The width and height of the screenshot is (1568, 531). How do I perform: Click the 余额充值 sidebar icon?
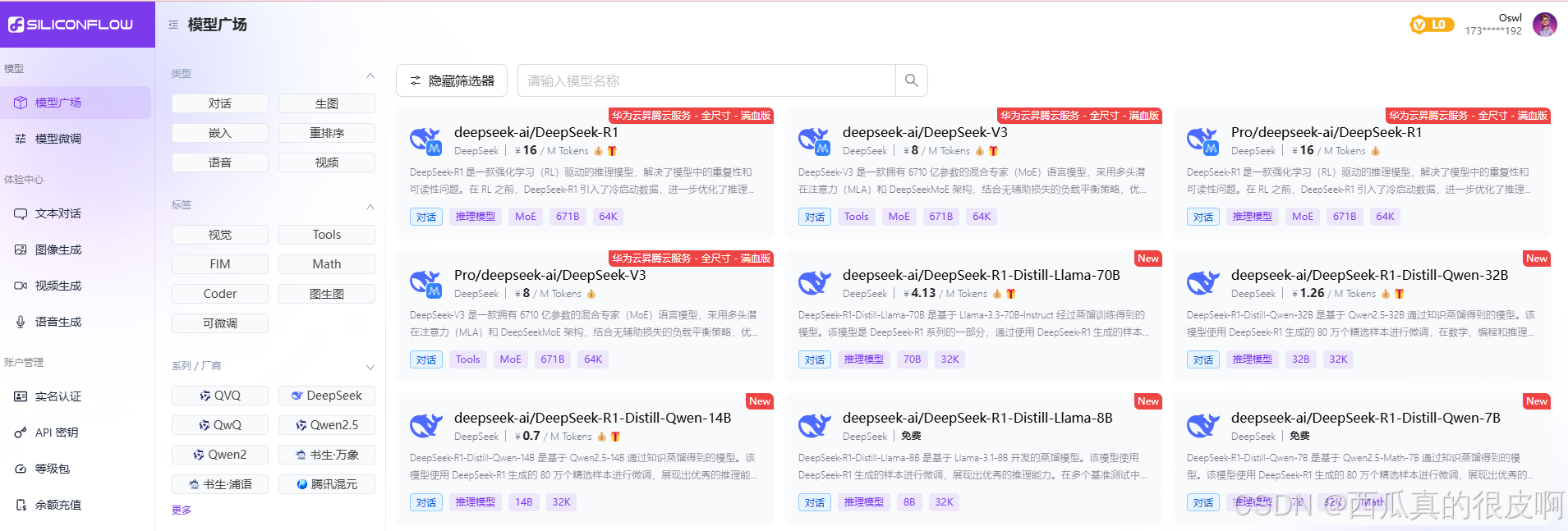pyautogui.click(x=21, y=505)
